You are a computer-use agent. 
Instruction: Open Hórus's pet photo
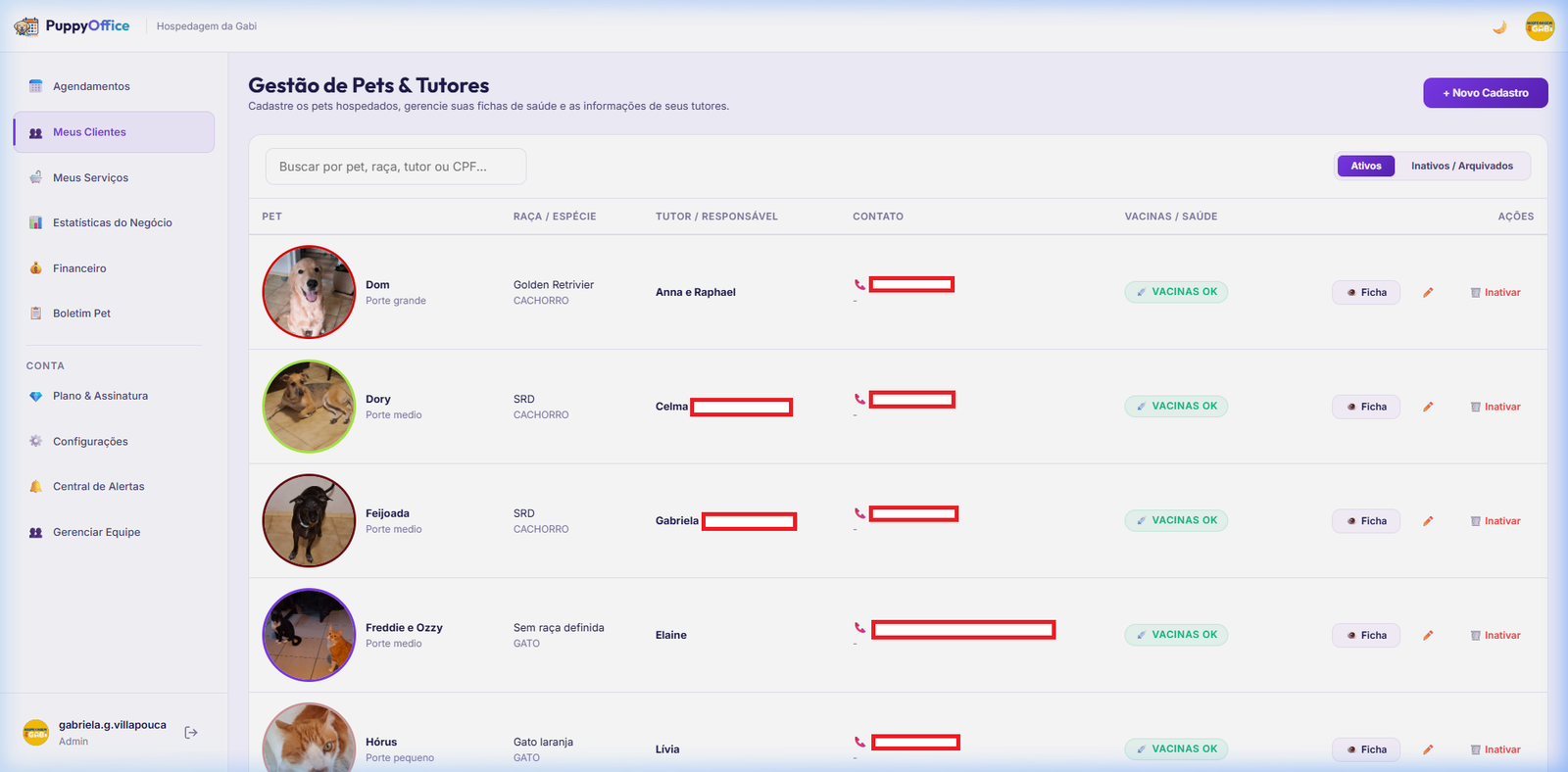(309, 737)
